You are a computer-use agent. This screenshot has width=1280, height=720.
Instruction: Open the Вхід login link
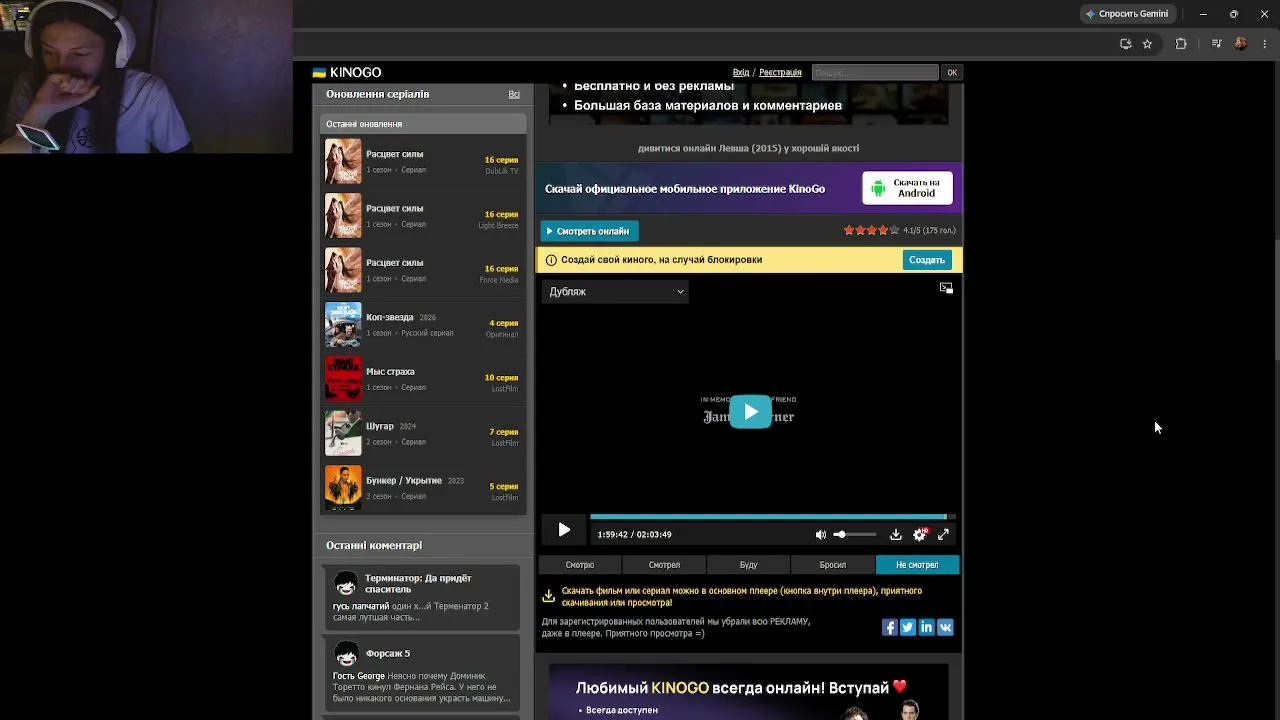(741, 72)
